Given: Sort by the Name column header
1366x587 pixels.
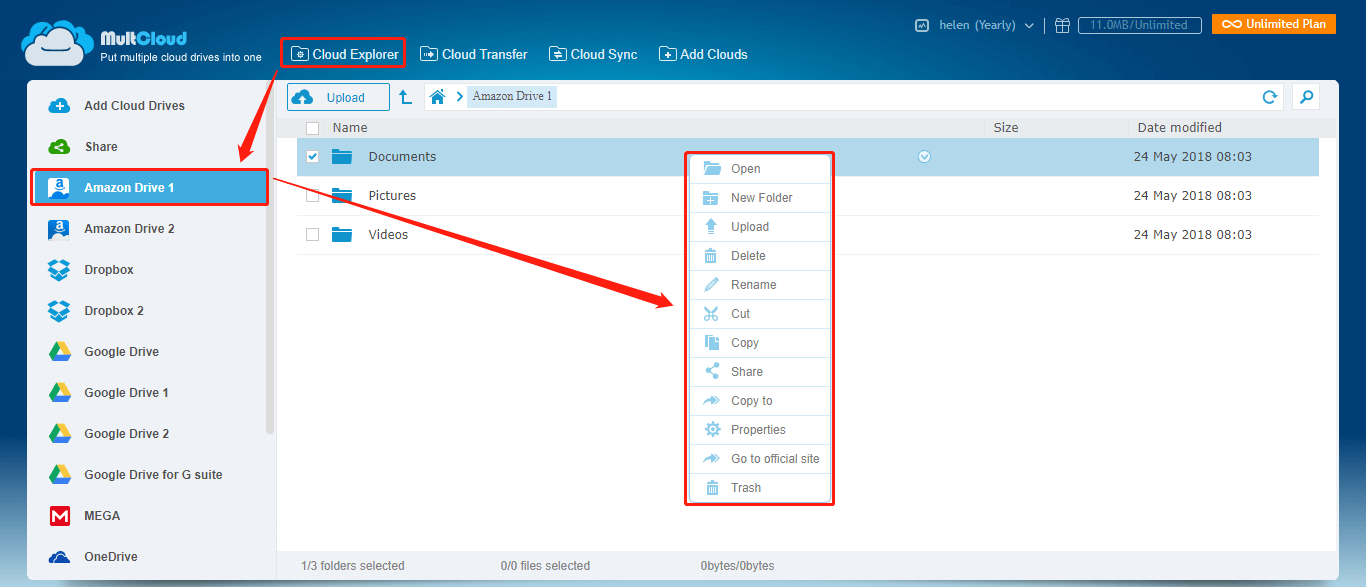Looking at the screenshot, I should (350, 128).
